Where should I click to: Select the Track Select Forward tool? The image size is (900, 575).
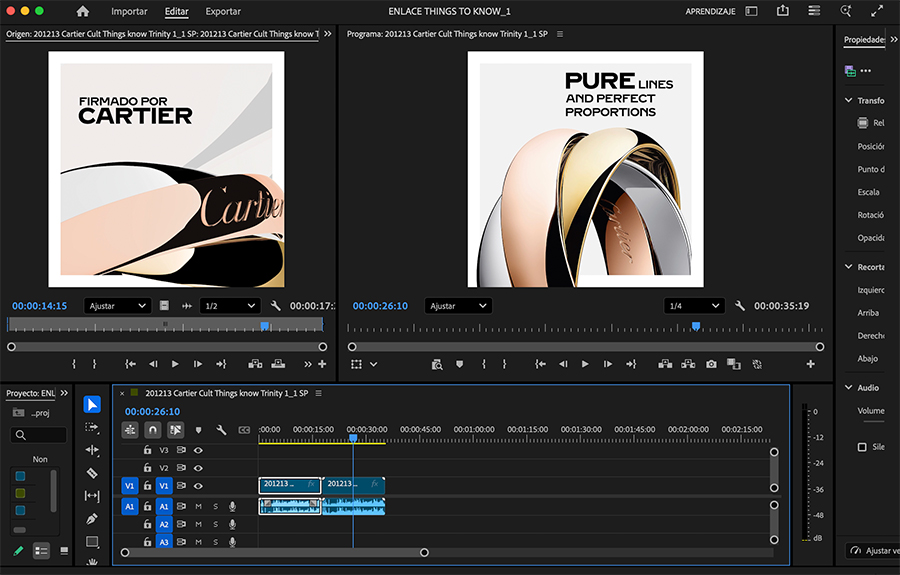pyautogui.click(x=92, y=428)
